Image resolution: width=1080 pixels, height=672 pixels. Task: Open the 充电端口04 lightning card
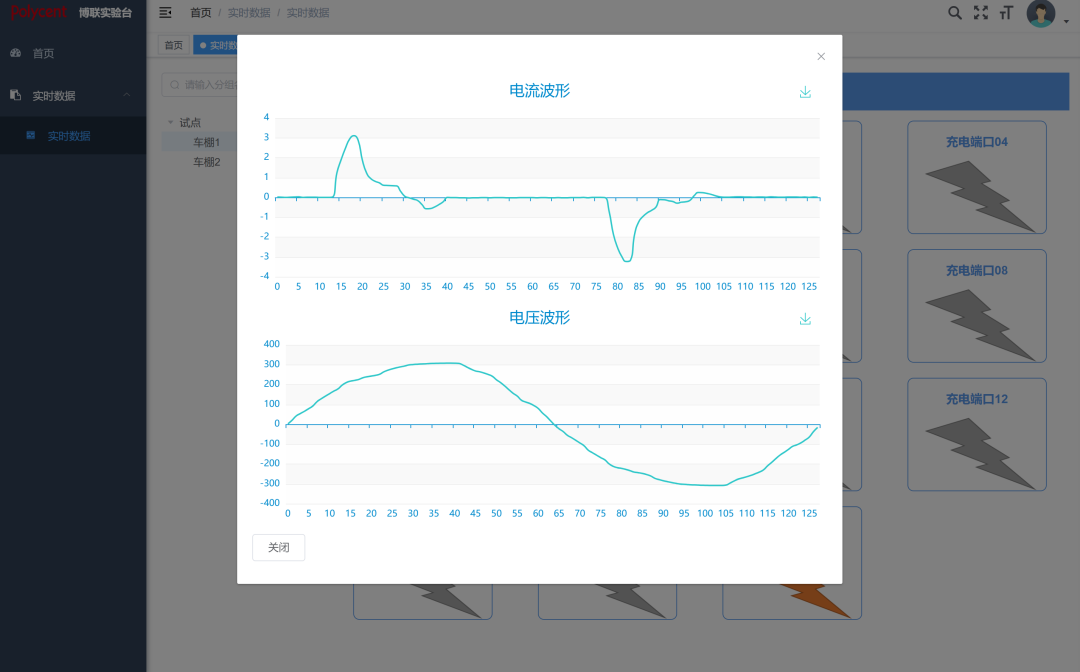[x=976, y=177]
